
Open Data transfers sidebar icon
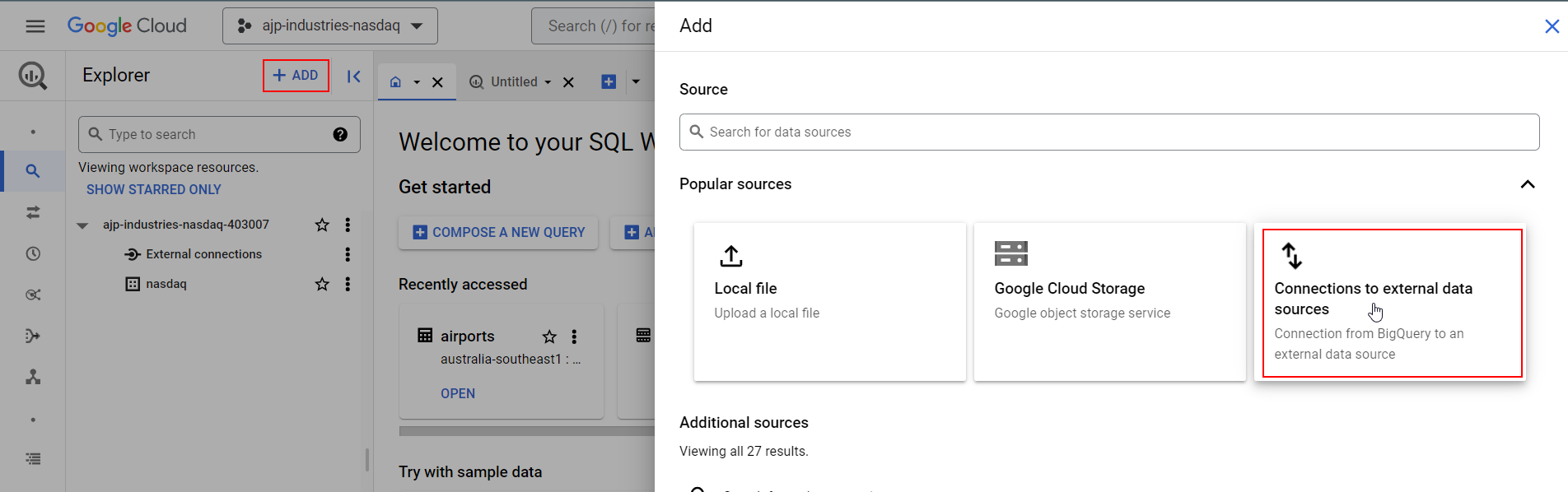click(x=33, y=212)
